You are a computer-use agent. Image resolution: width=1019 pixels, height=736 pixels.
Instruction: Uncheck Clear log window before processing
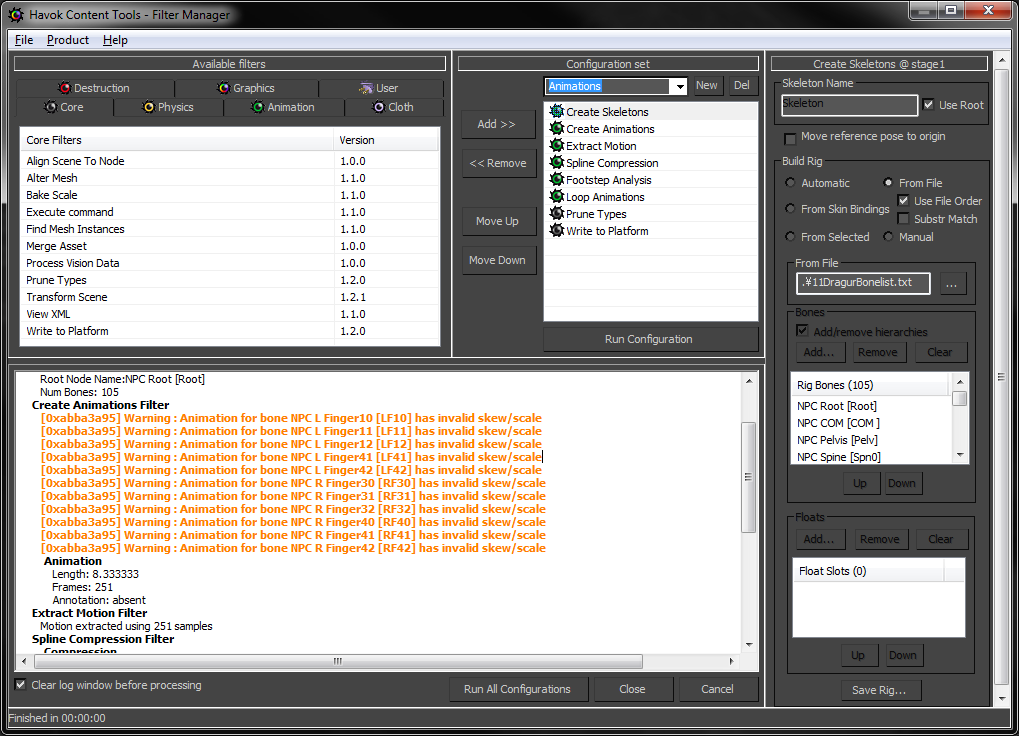point(20,685)
